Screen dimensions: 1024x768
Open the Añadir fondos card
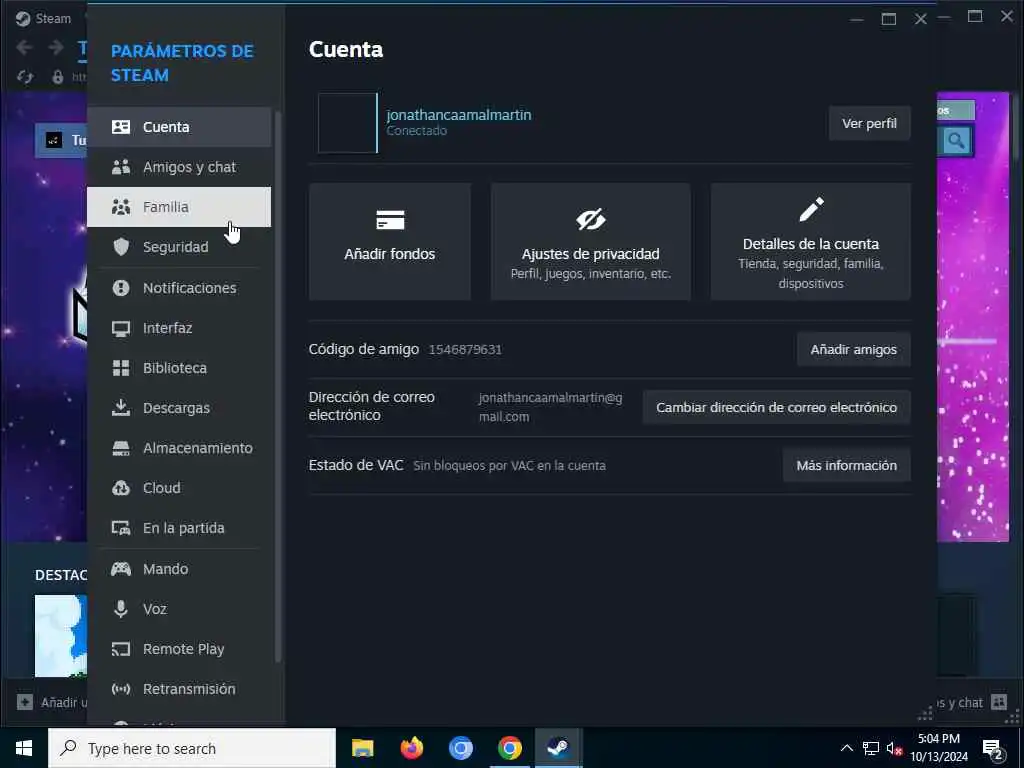[x=390, y=242]
